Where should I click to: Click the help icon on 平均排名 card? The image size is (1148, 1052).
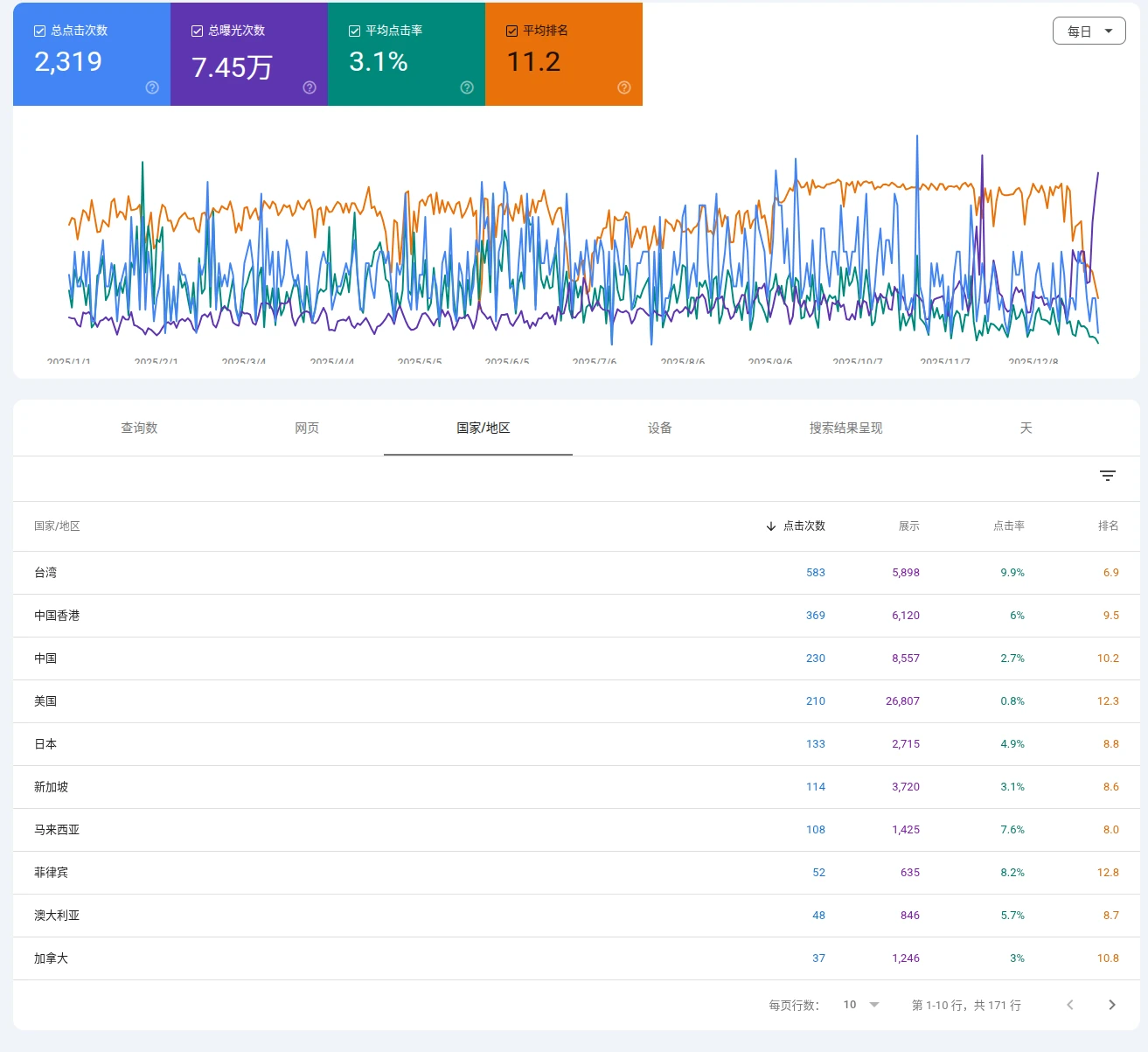click(623, 87)
